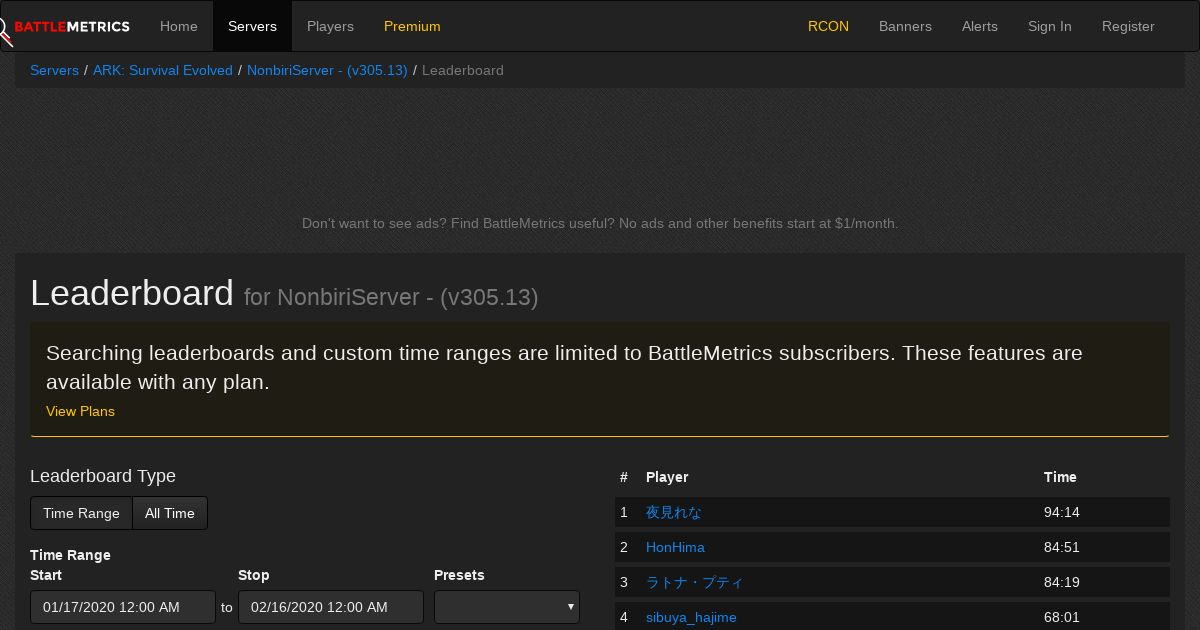
Task: Click the BattleMetrics logo
Action: [x=65, y=27]
